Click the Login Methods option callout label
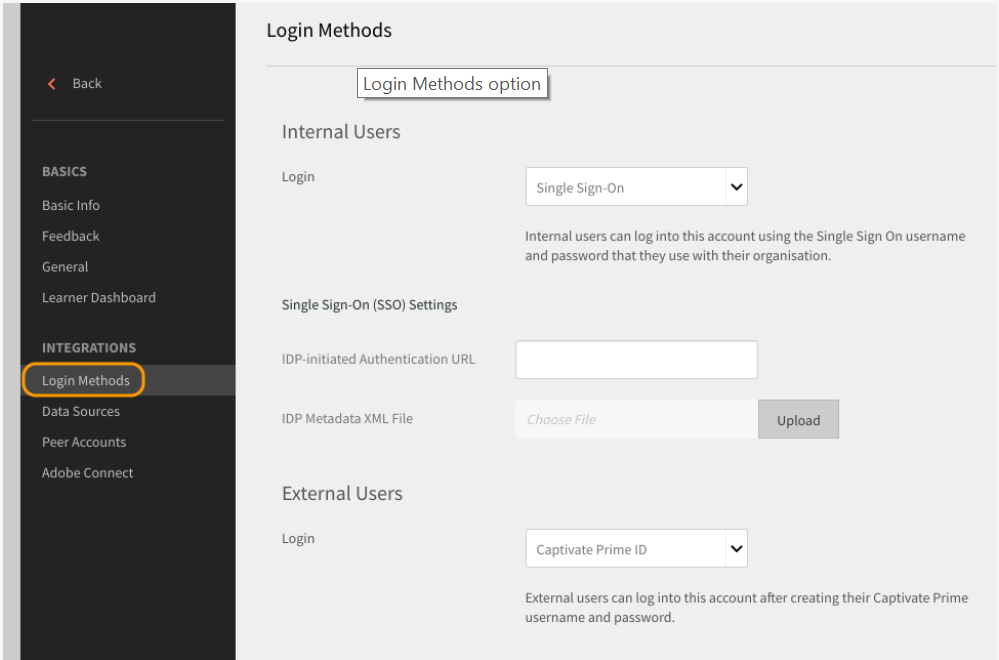This screenshot has width=999, height=660. click(452, 85)
